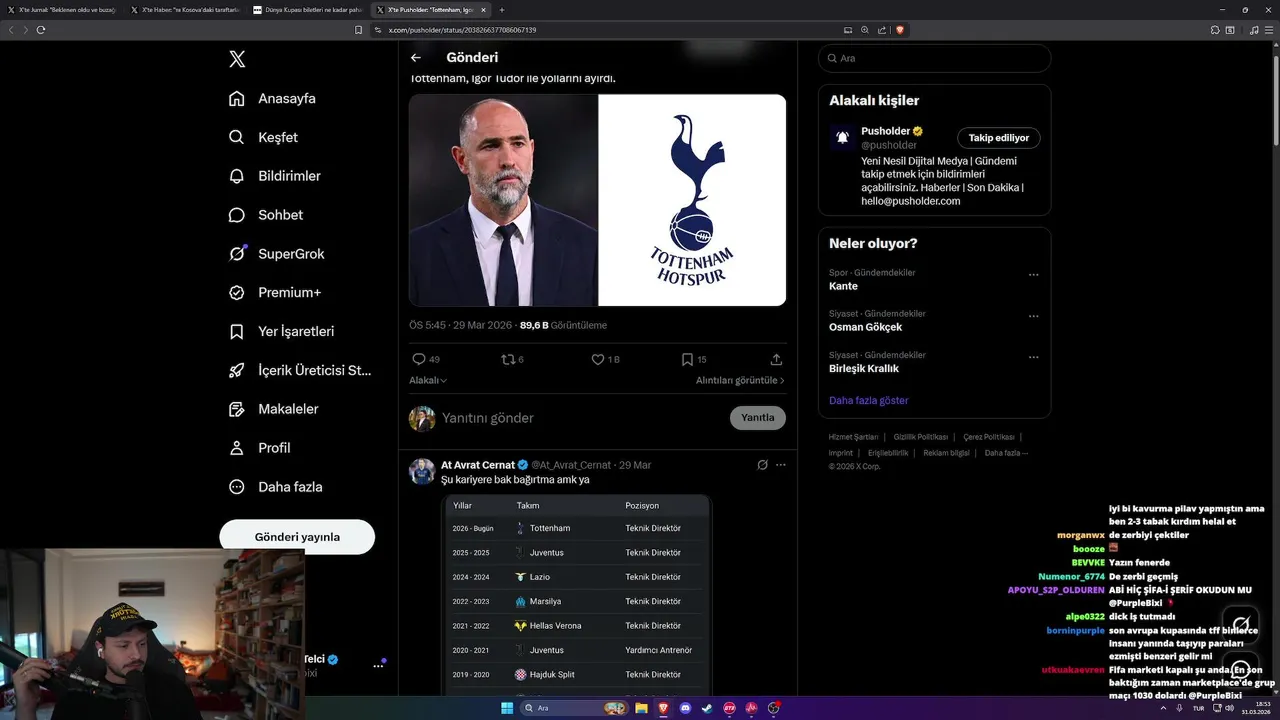Switch to Dünya Kupası biletleri tab

point(307,9)
